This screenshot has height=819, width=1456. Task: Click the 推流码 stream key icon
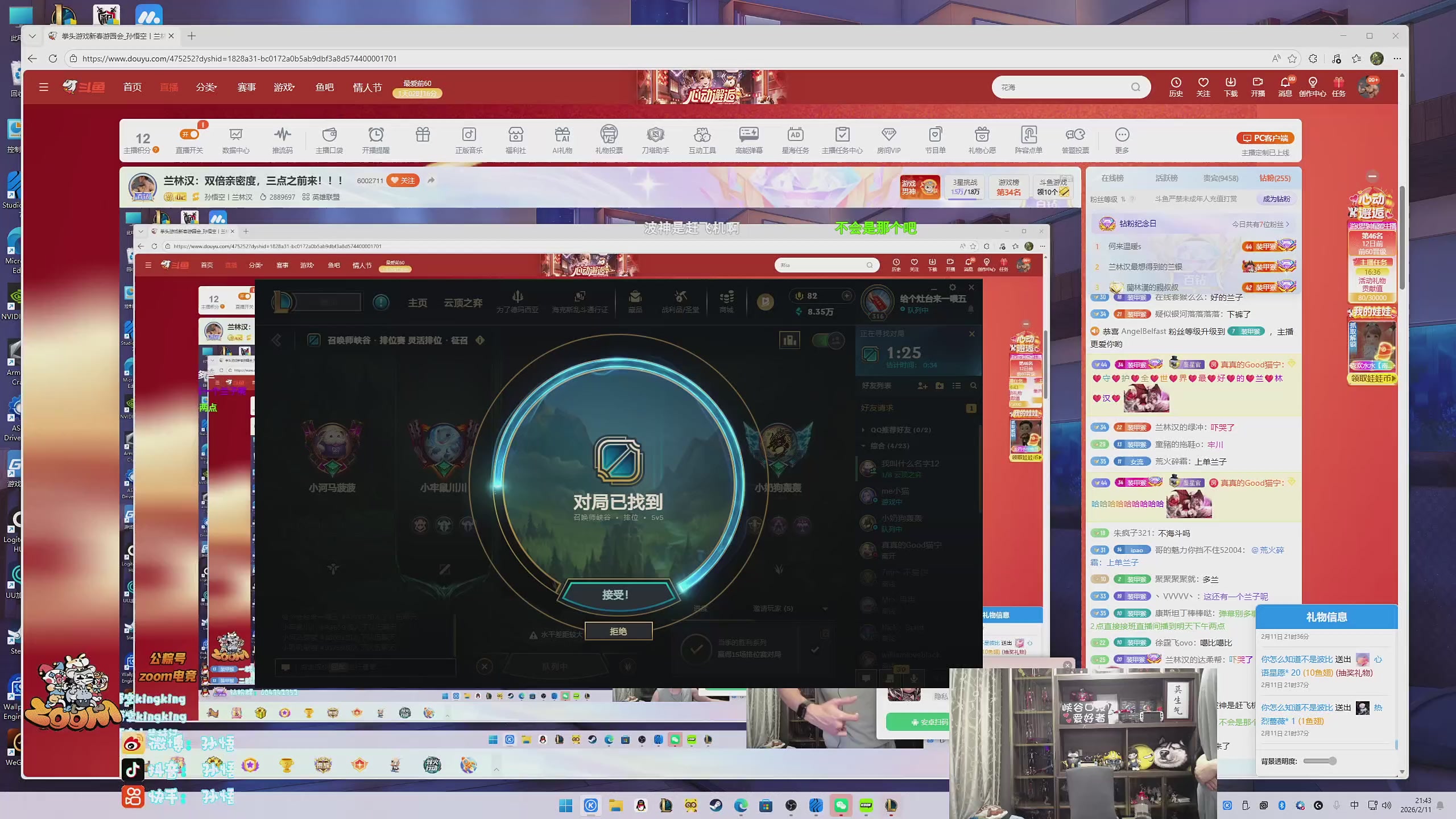point(282,135)
